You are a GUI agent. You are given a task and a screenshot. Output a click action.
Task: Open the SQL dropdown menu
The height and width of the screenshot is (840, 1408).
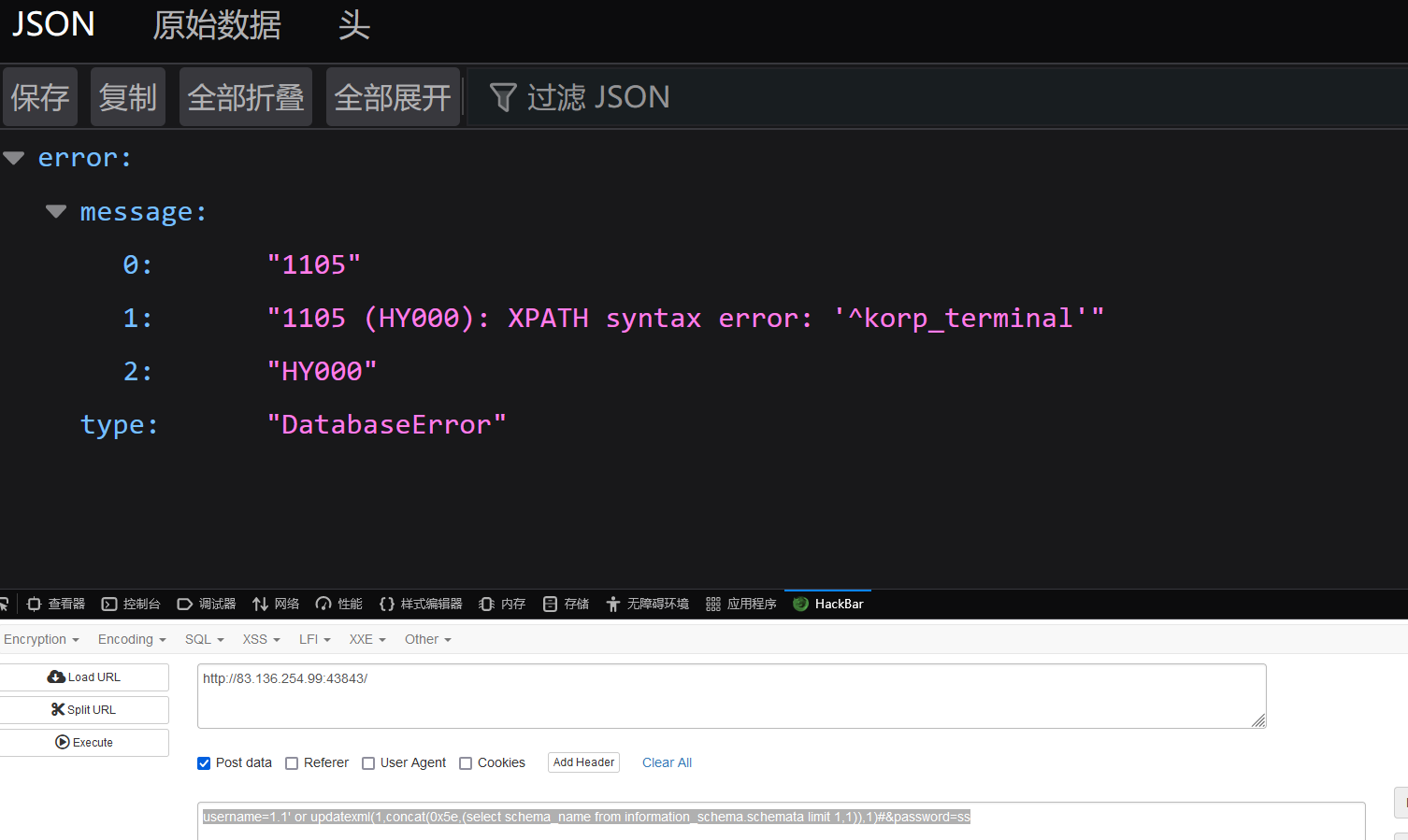(205, 639)
